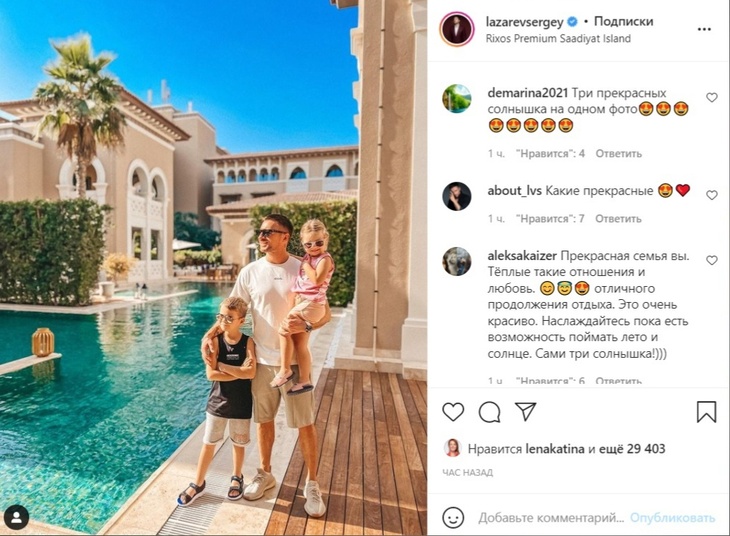Reply to about_lvs's comment with Ответить
This screenshot has width=730, height=536.
point(618,219)
